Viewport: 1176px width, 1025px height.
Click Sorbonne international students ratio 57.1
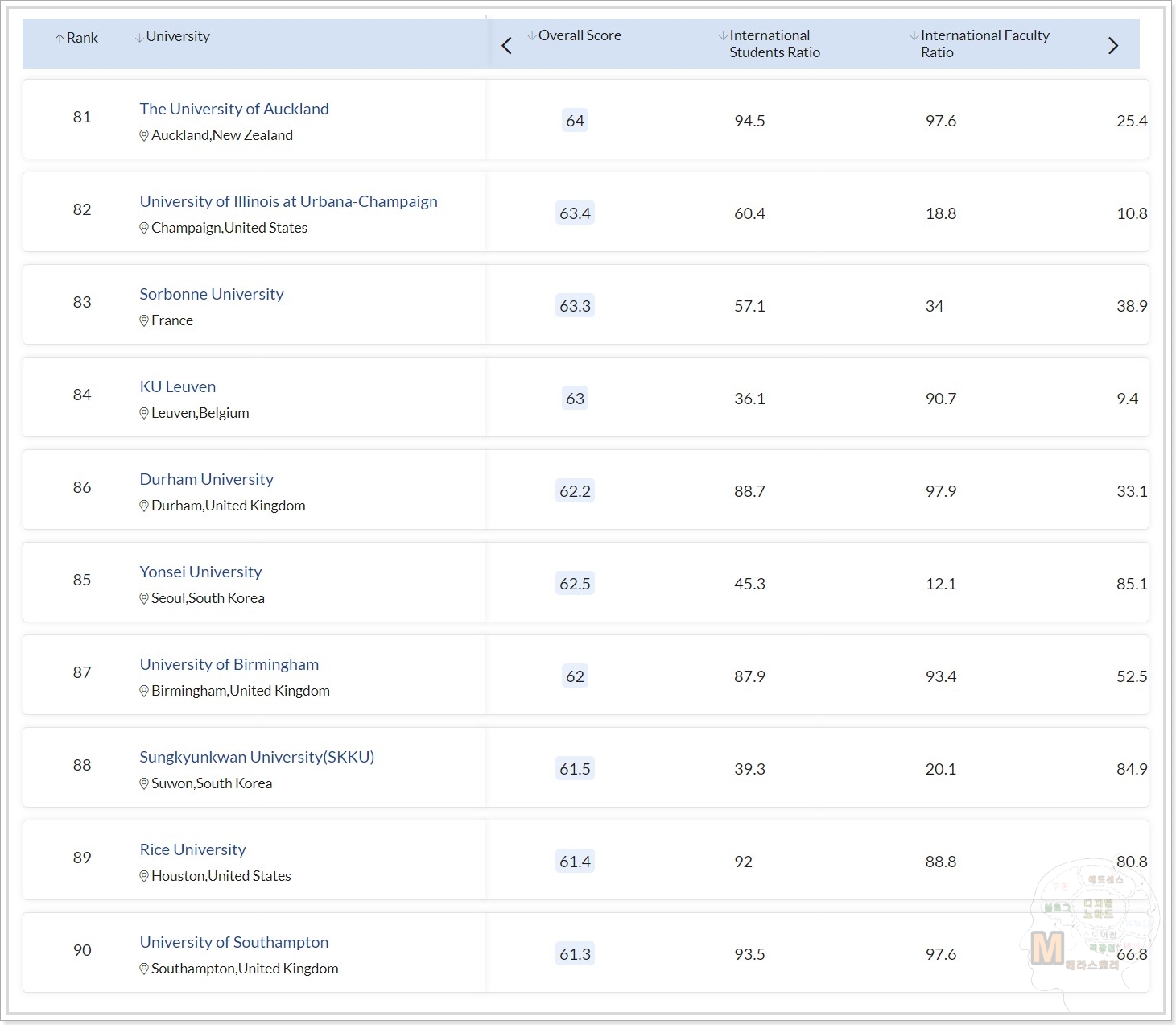(x=749, y=306)
